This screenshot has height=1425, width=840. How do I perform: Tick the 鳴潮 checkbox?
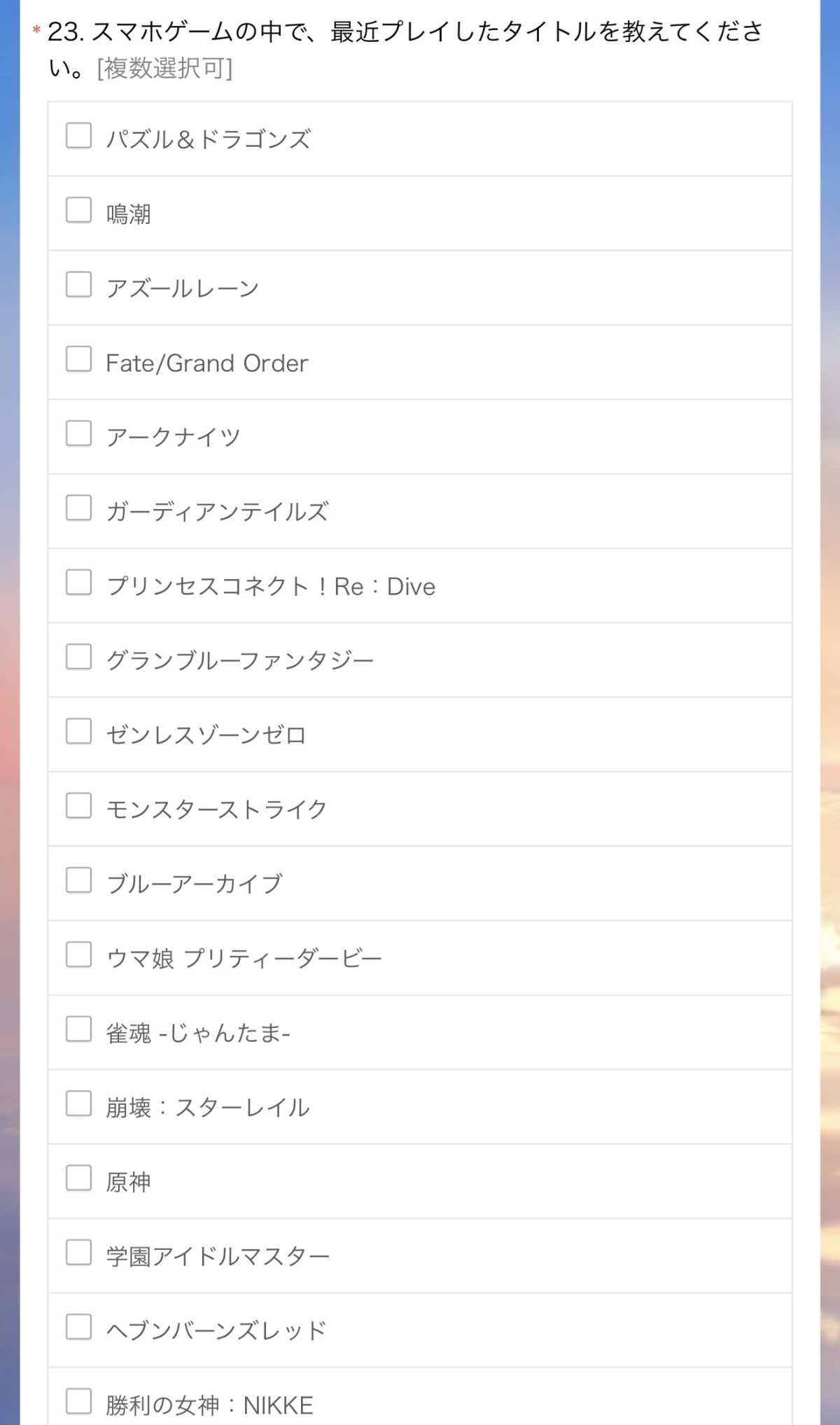coord(78,210)
